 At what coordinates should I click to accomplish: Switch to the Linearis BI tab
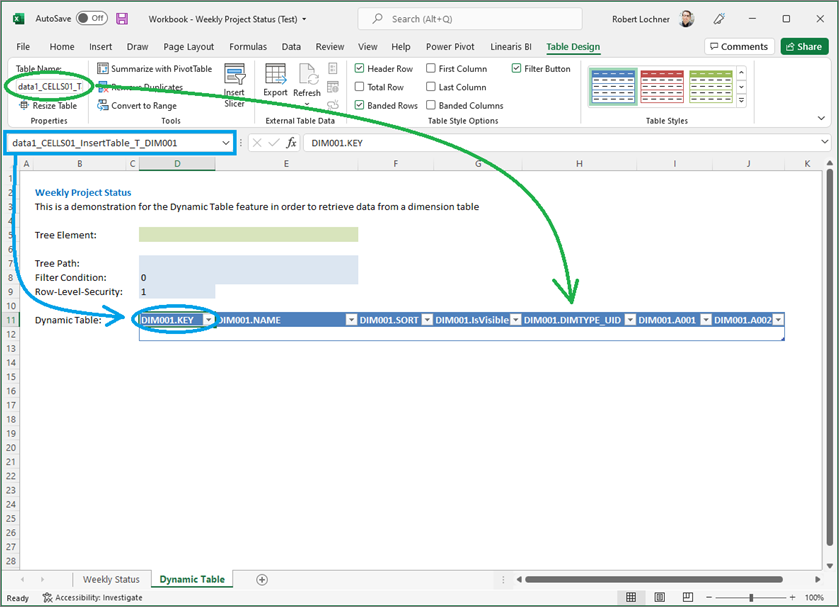pyautogui.click(x=510, y=47)
